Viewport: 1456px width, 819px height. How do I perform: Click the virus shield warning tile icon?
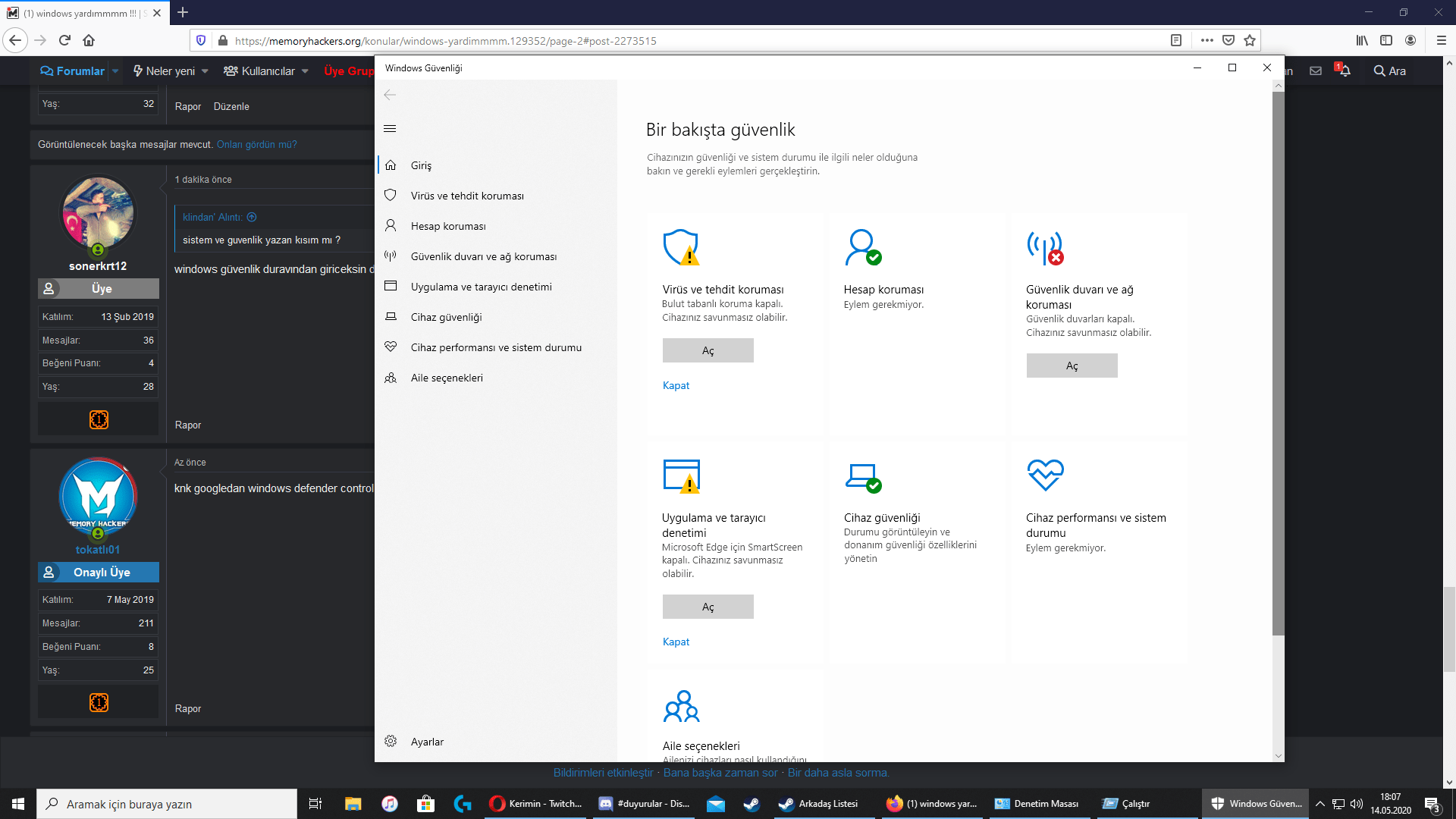pyautogui.click(x=681, y=247)
